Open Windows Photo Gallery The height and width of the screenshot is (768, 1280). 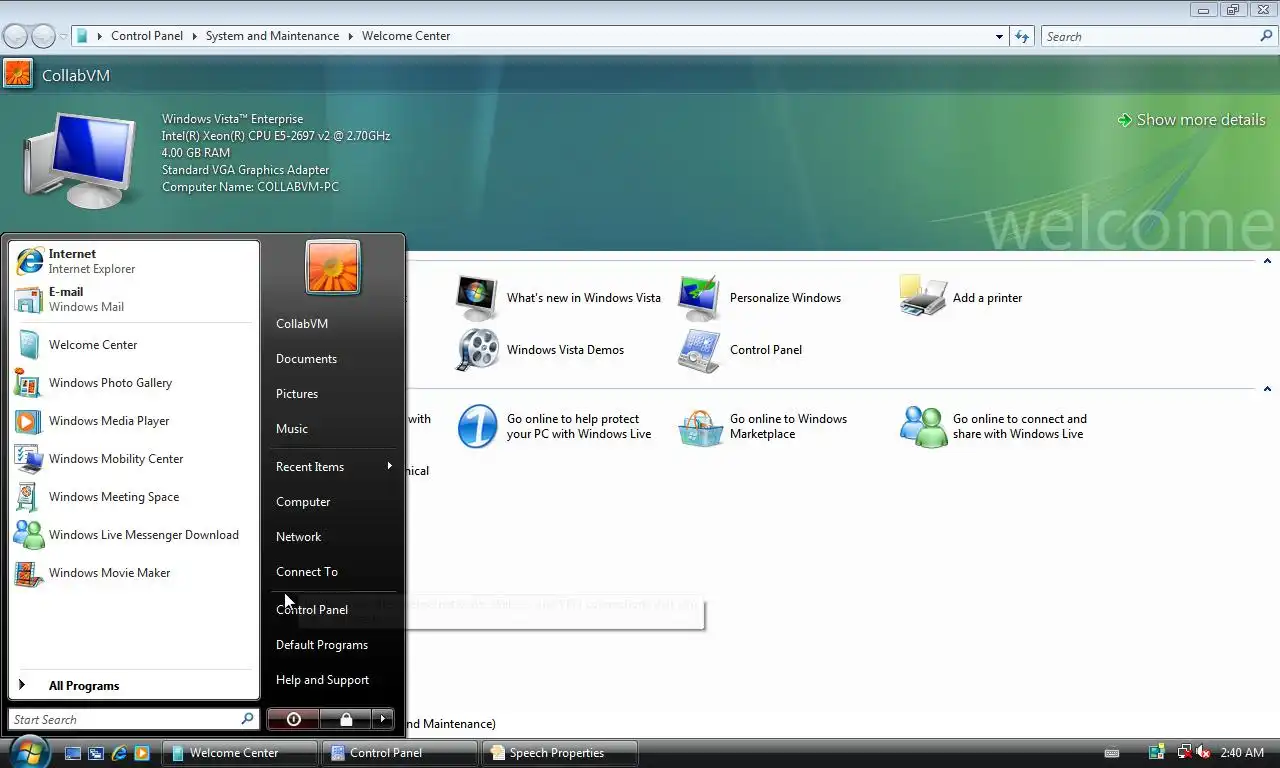click(x=134, y=383)
